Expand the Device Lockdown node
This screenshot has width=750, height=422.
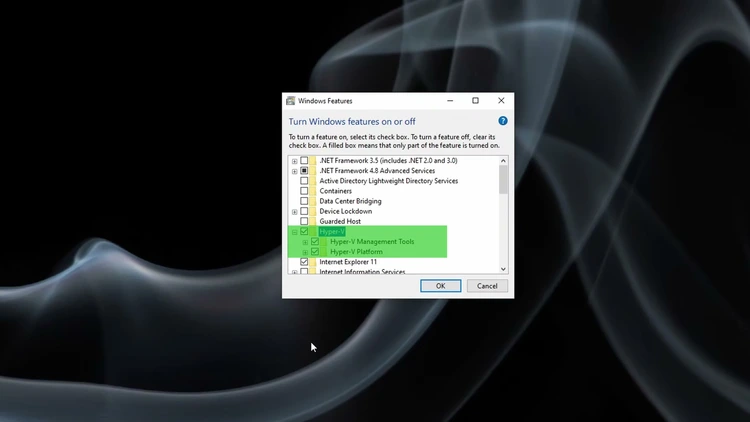click(x=295, y=211)
